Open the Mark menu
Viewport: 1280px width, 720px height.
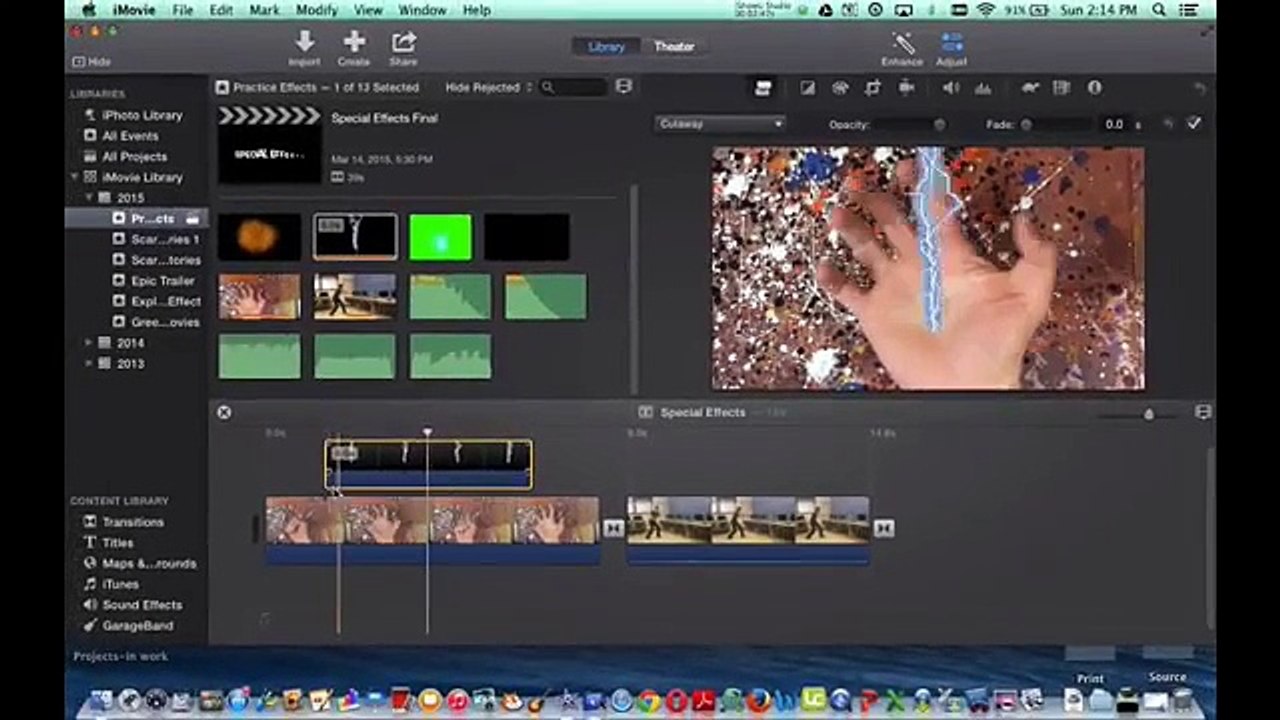click(x=264, y=10)
